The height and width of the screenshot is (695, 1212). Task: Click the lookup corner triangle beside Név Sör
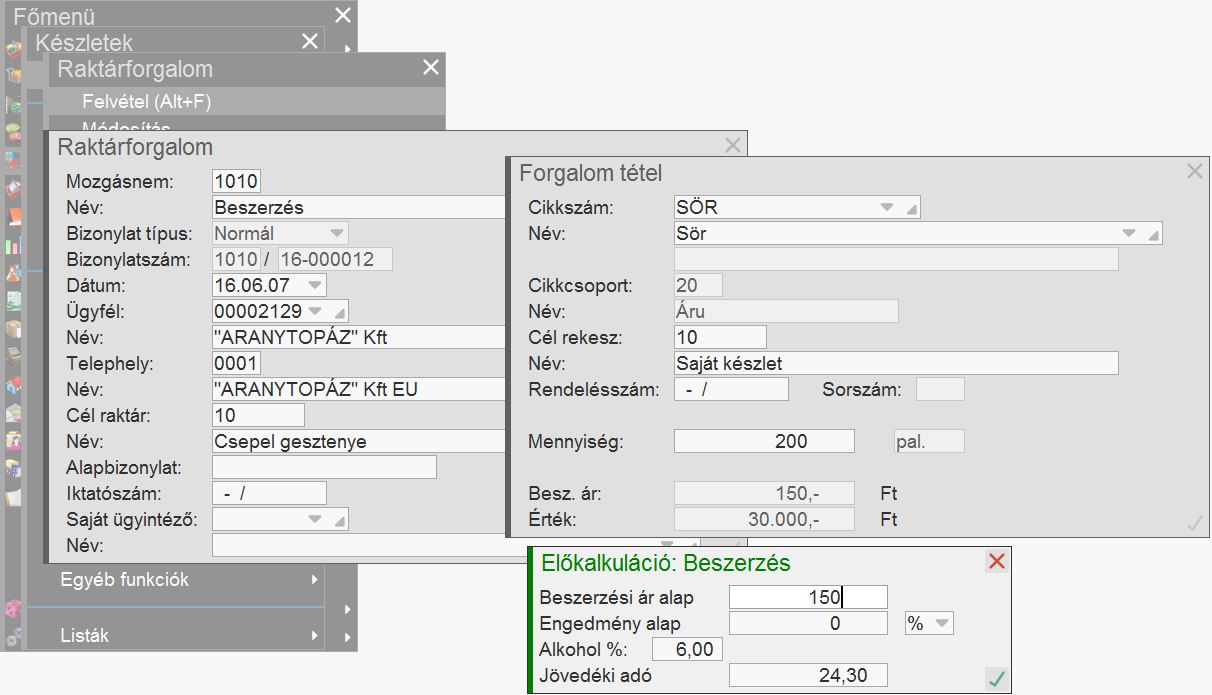(1153, 237)
